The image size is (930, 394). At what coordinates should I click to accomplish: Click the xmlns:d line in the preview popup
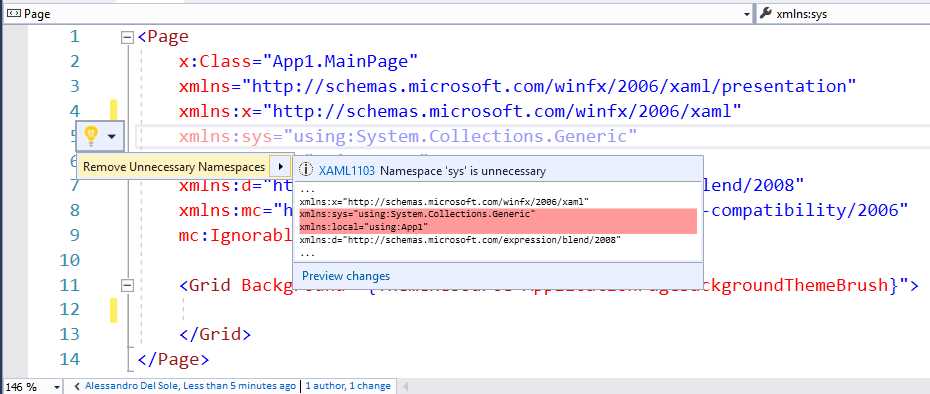pos(460,240)
